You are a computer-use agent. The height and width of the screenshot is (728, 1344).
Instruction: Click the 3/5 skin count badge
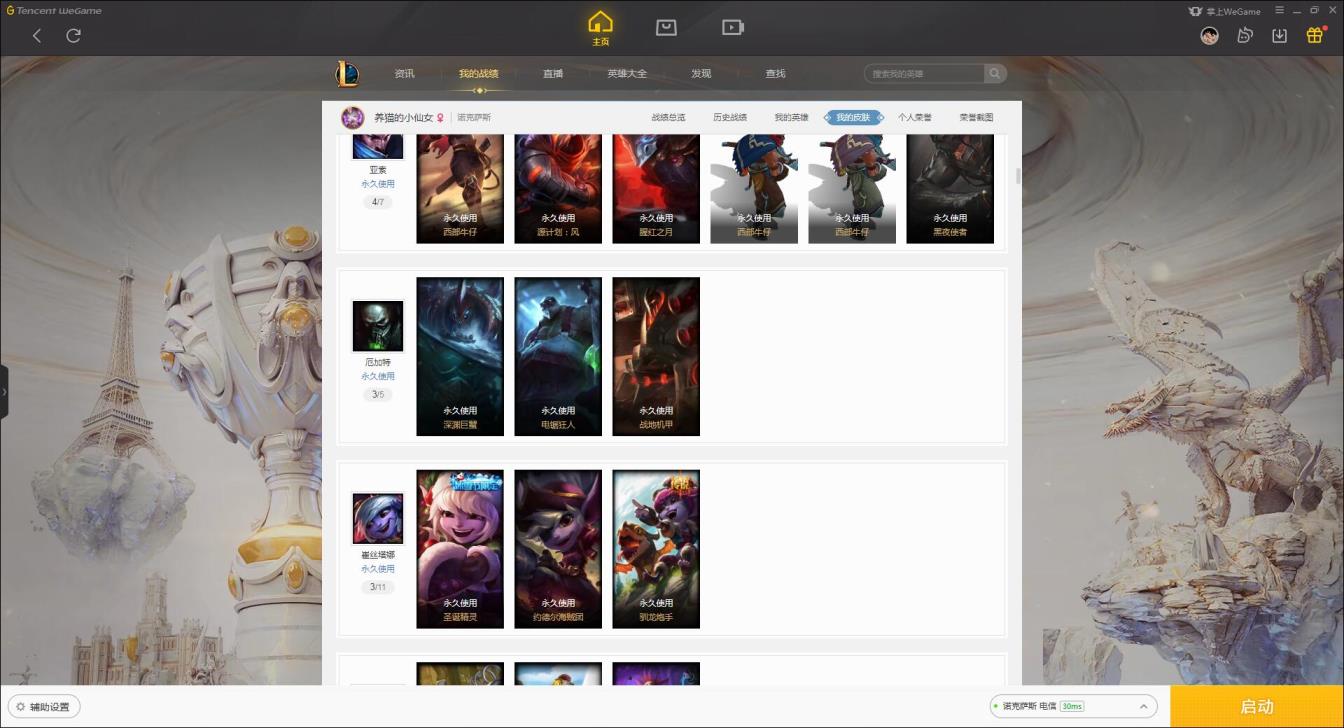click(x=378, y=394)
